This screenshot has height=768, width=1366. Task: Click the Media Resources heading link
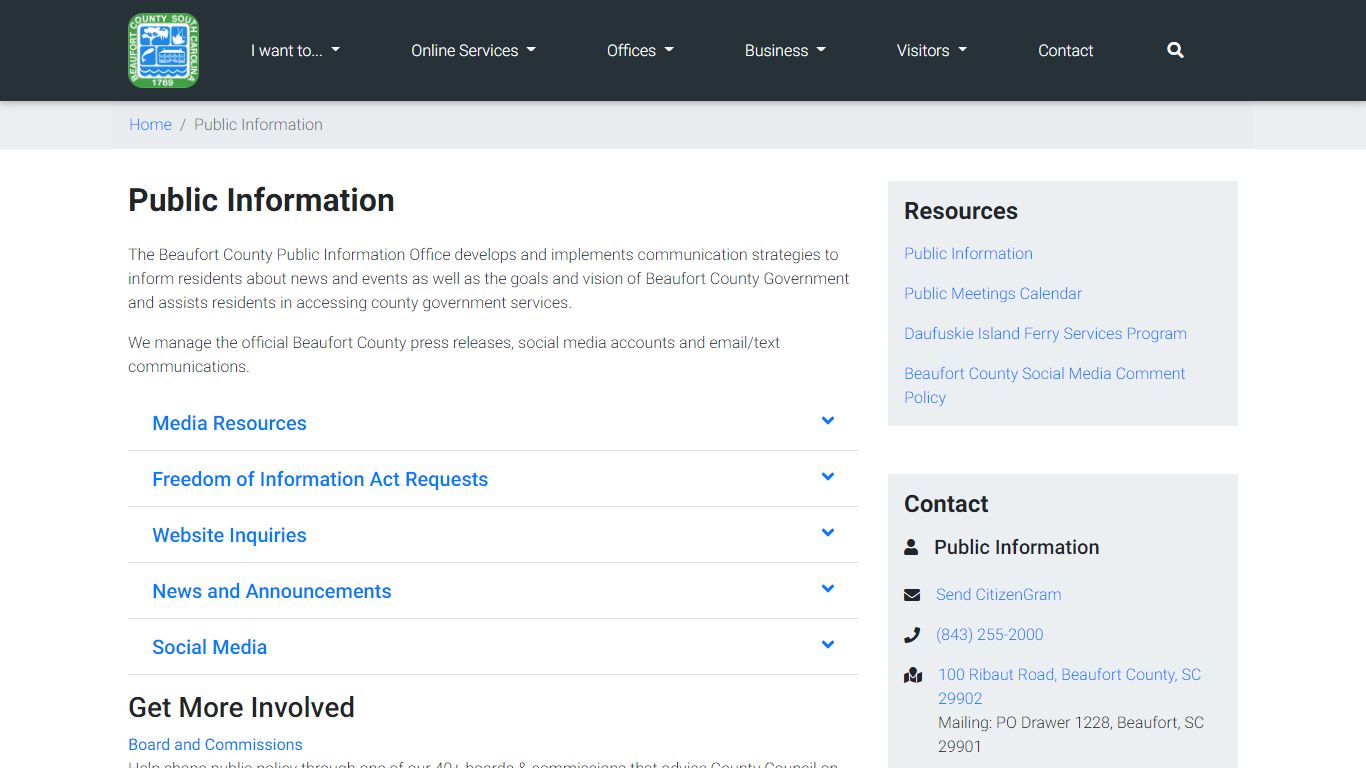tap(229, 423)
